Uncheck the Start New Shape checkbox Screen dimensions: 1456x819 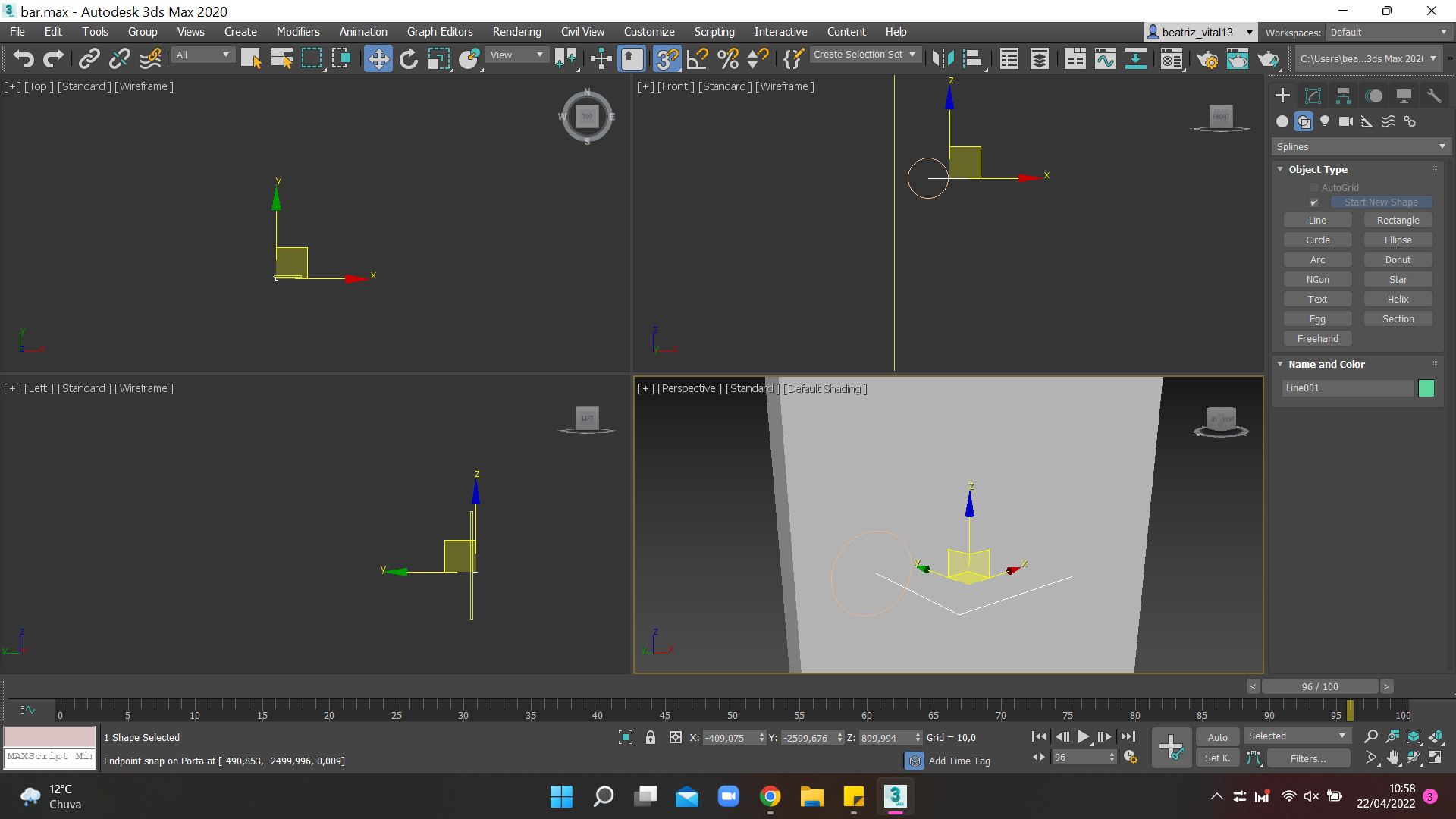coord(1314,202)
